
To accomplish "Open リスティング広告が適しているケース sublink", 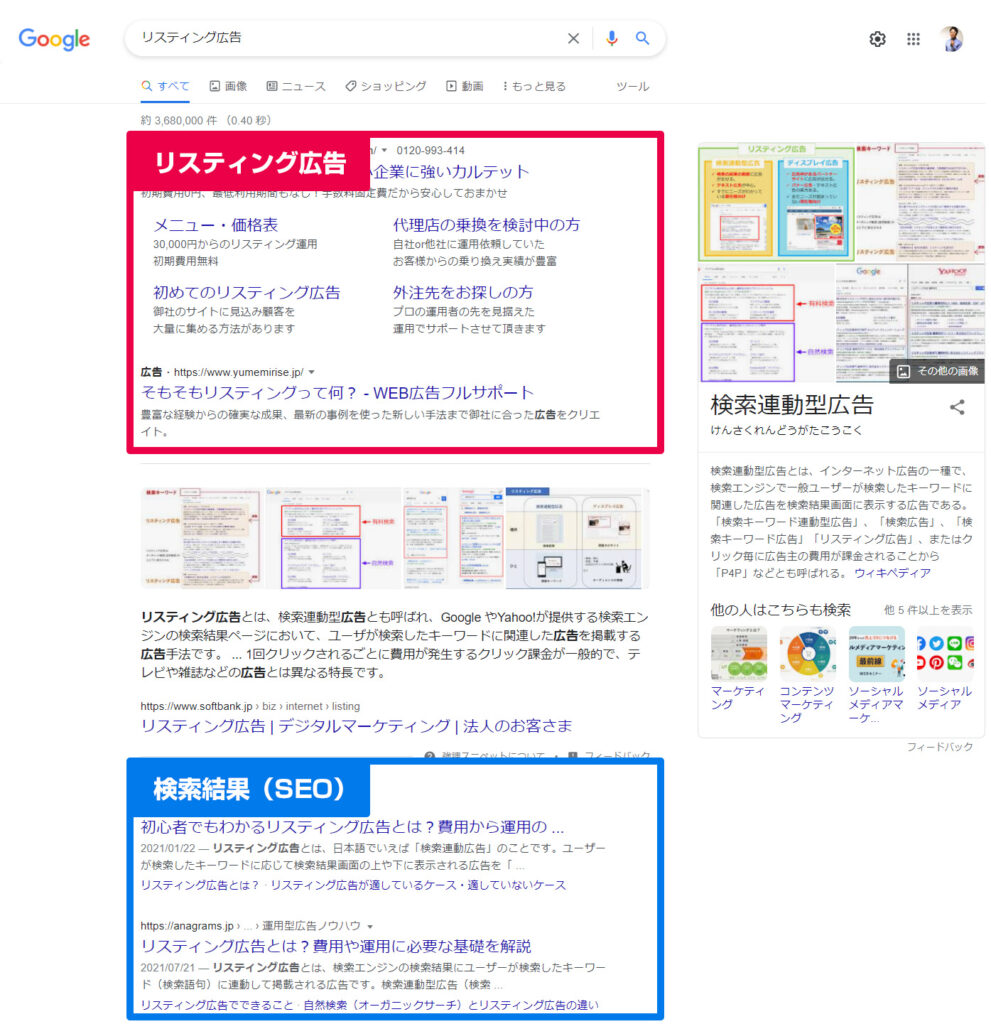I will click(x=418, y=886).
